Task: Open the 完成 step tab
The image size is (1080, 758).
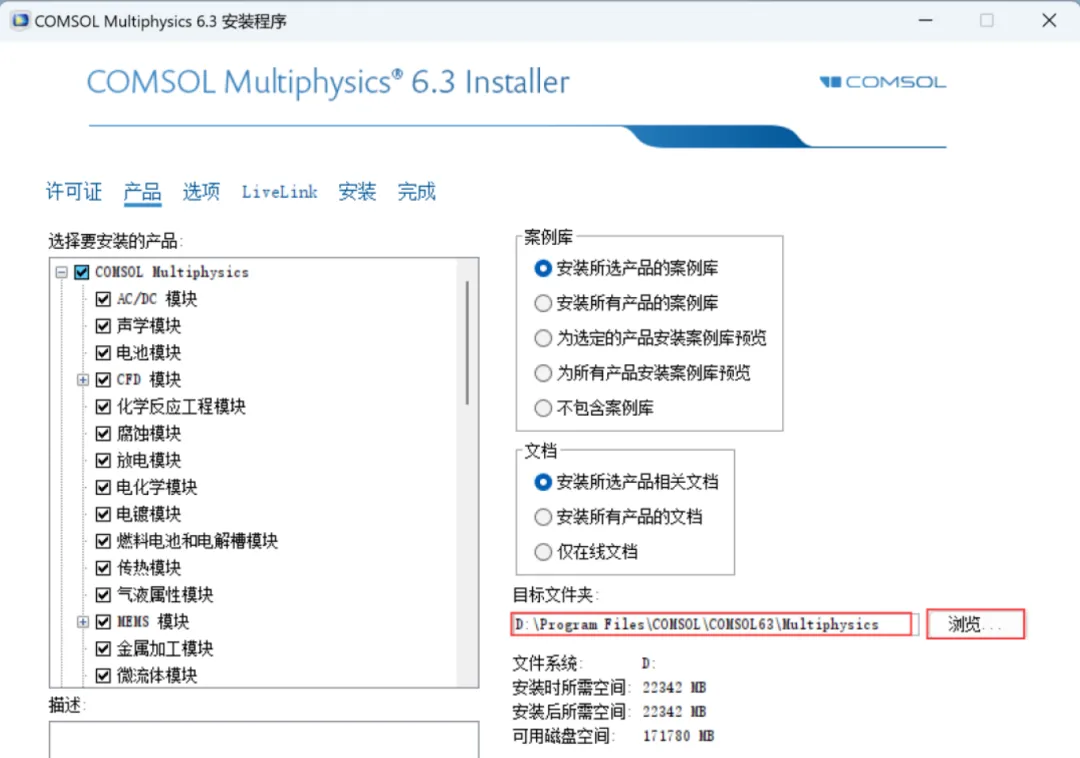Action: click(417, 191)
